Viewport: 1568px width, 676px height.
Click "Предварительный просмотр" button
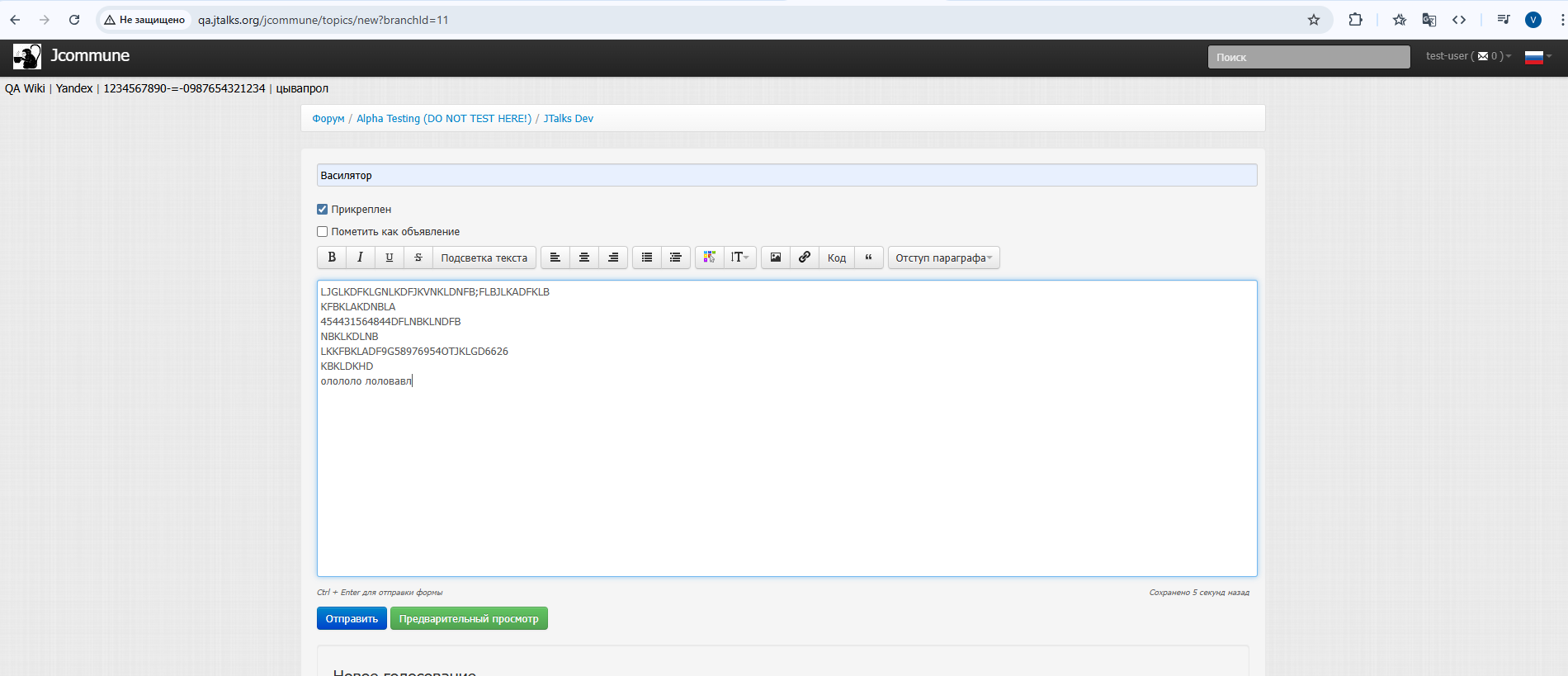469,619
